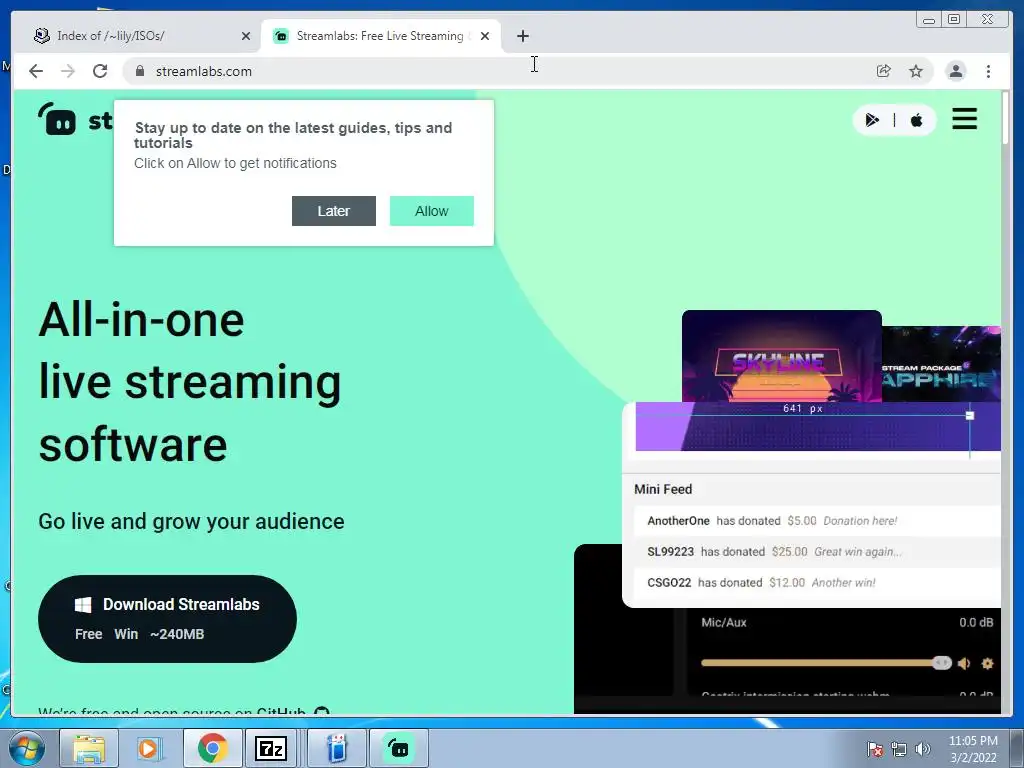The image size is (1024, 768).
Task: Expand the hamburger navigation menu
Action: click(x=965, y=119)
